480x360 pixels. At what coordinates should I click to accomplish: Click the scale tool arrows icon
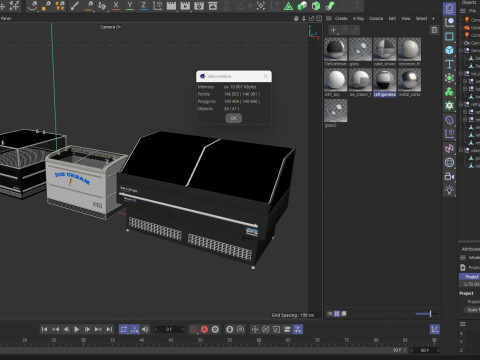(x=15, y=6)
